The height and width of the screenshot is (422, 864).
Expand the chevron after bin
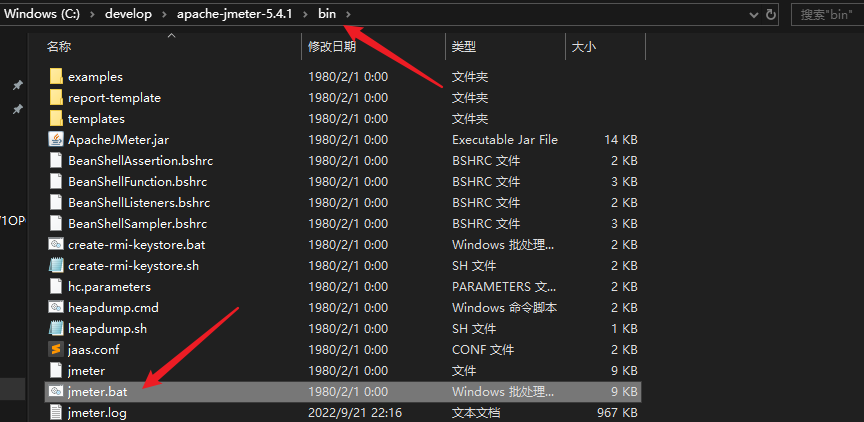(348, 14)
